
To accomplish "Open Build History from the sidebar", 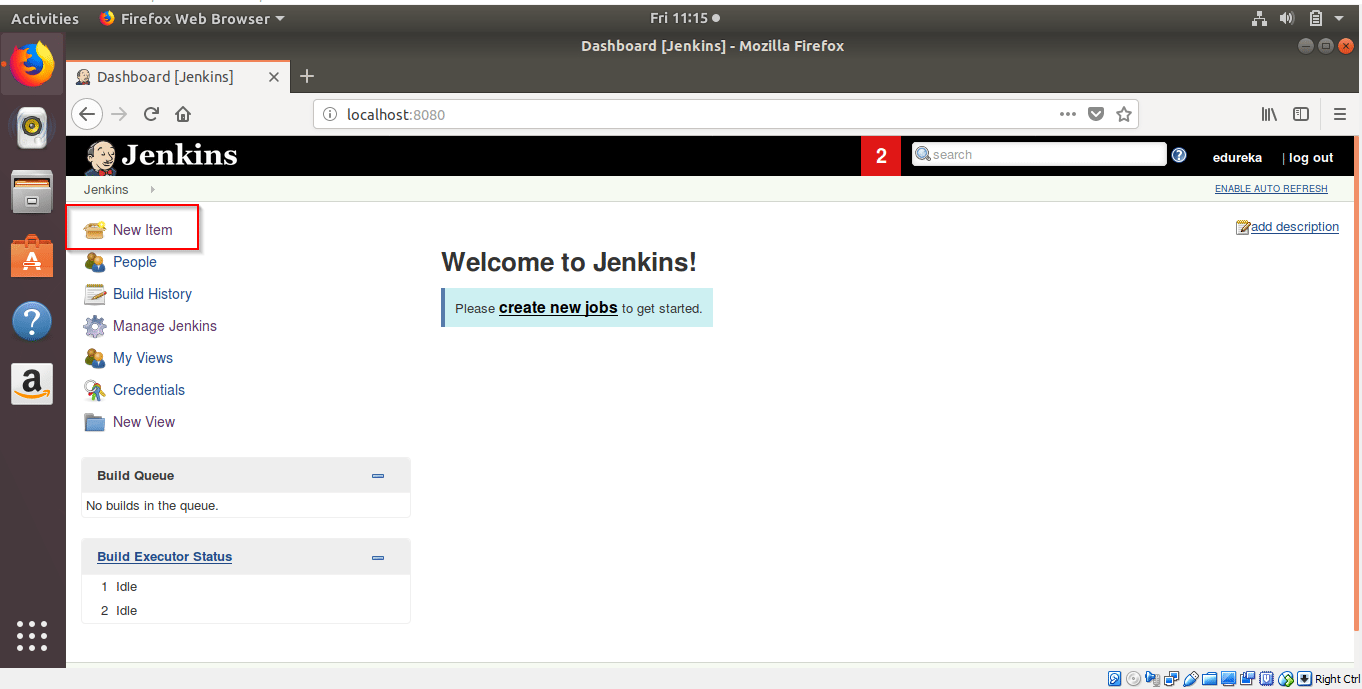I will click(151, 293).
